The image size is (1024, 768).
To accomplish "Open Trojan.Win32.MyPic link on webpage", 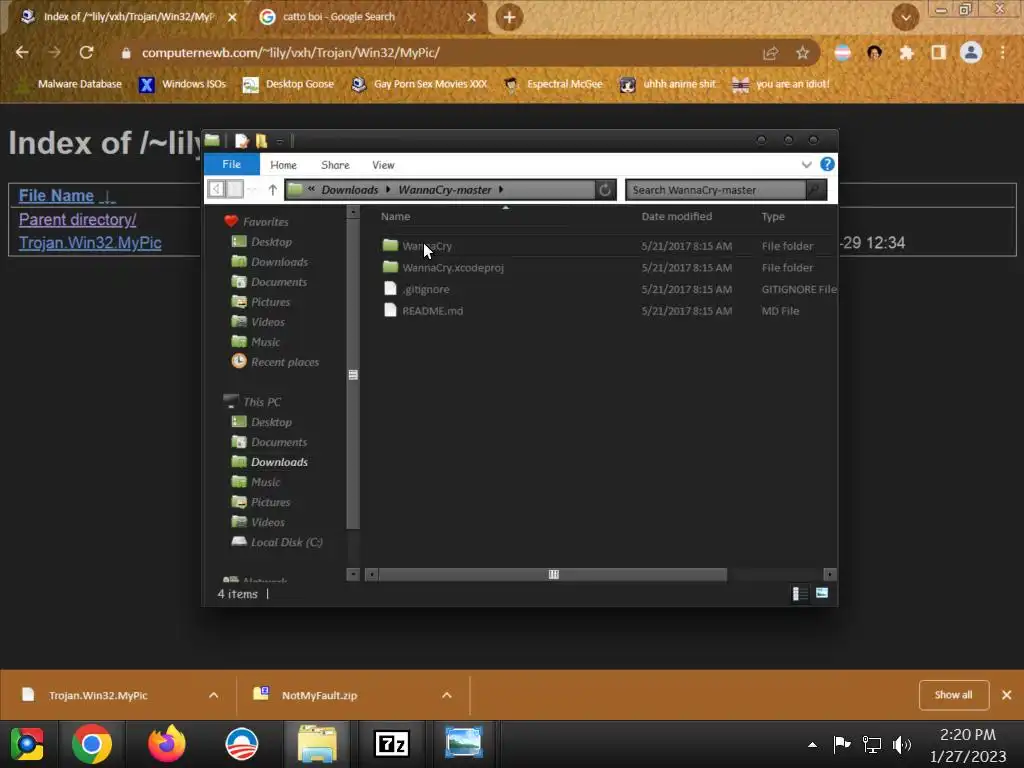I will 89,242.
